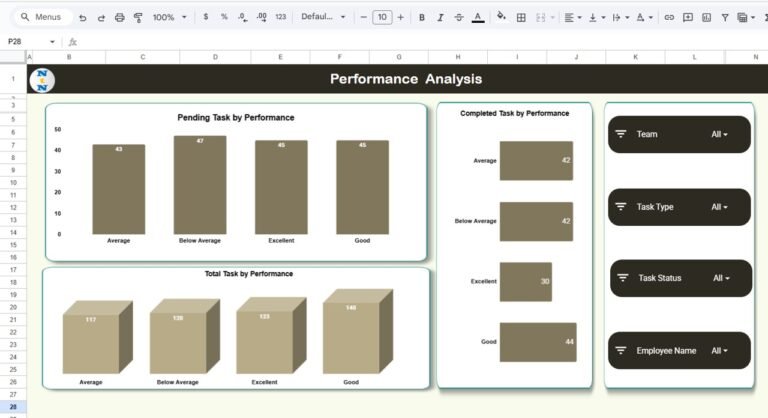Open the Borders tool
The image size is (768, 418).
(521, 18)
